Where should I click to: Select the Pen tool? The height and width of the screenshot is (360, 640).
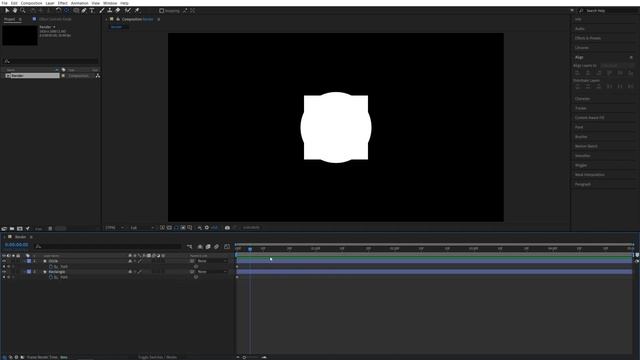point(84,11)
